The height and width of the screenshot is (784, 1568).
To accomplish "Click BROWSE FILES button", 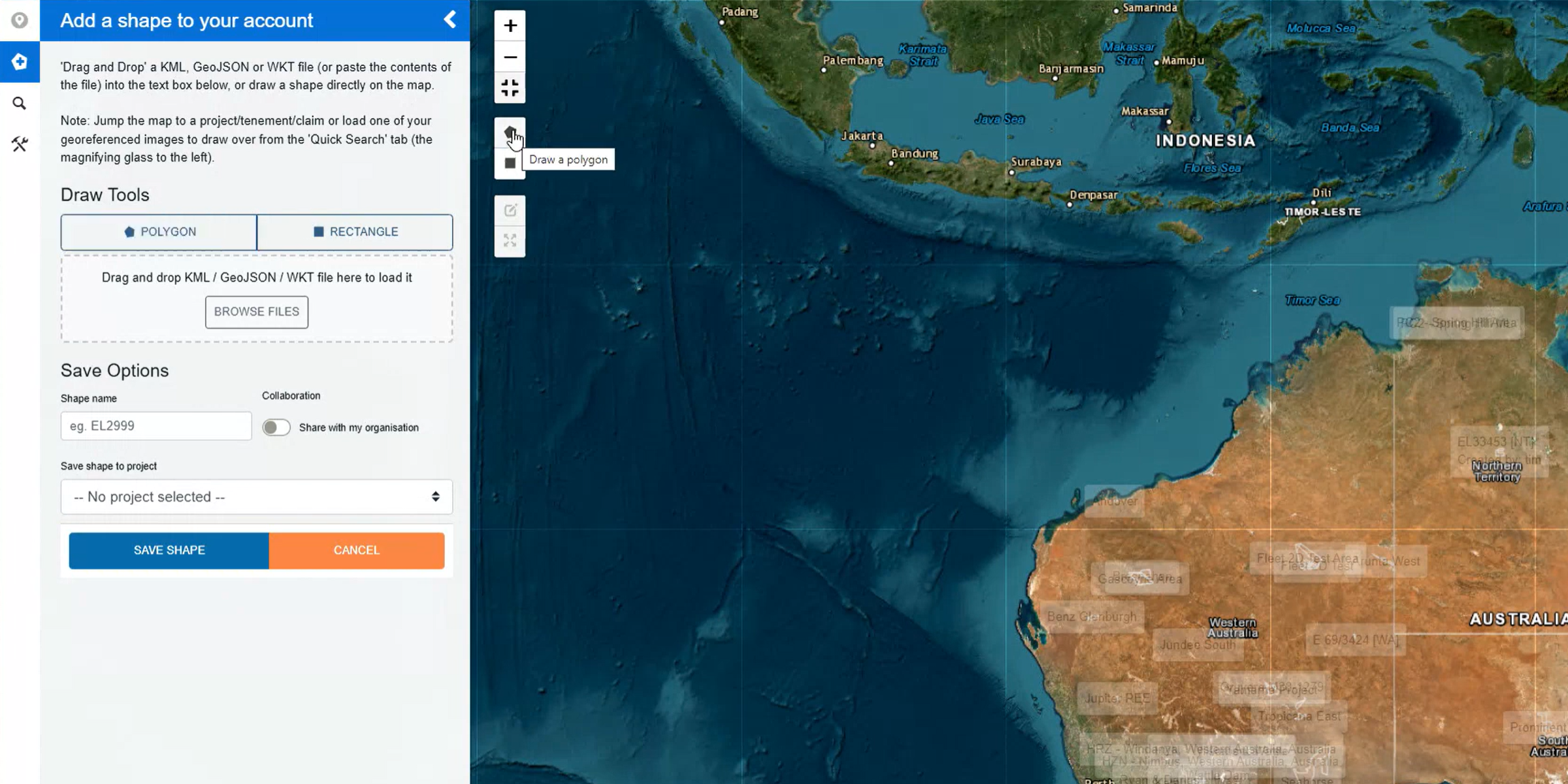I will 257,312.
